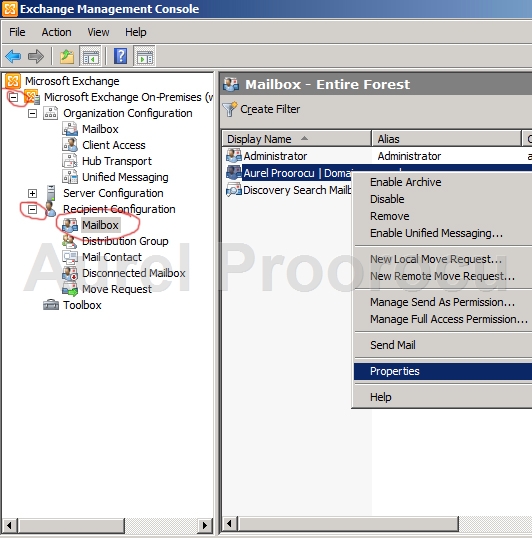Collapse the Organization Configuration node
Screen dimensions: 532x538
(32, 113)
